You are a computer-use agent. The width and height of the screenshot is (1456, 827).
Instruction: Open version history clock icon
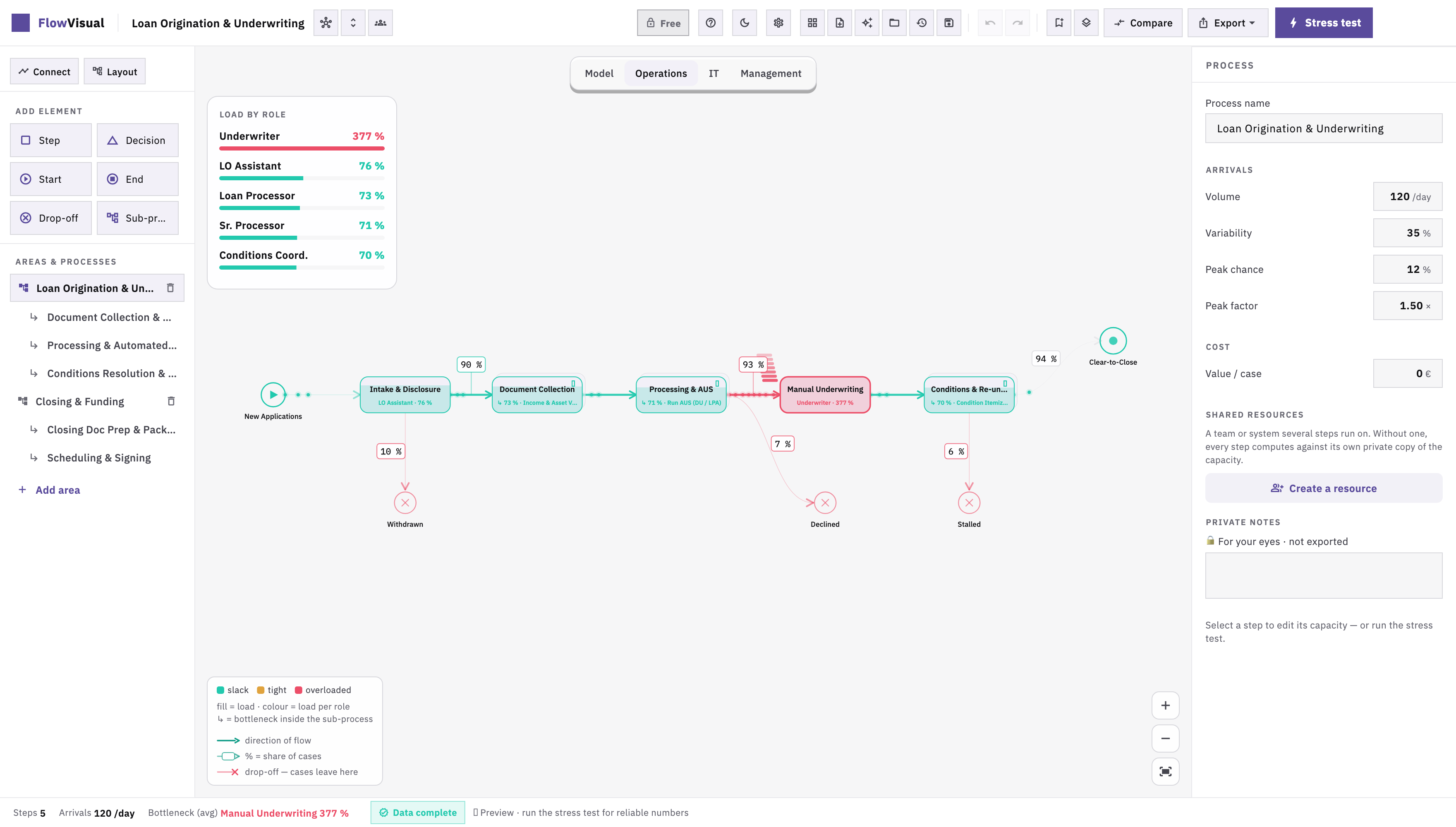click(922, 23)
